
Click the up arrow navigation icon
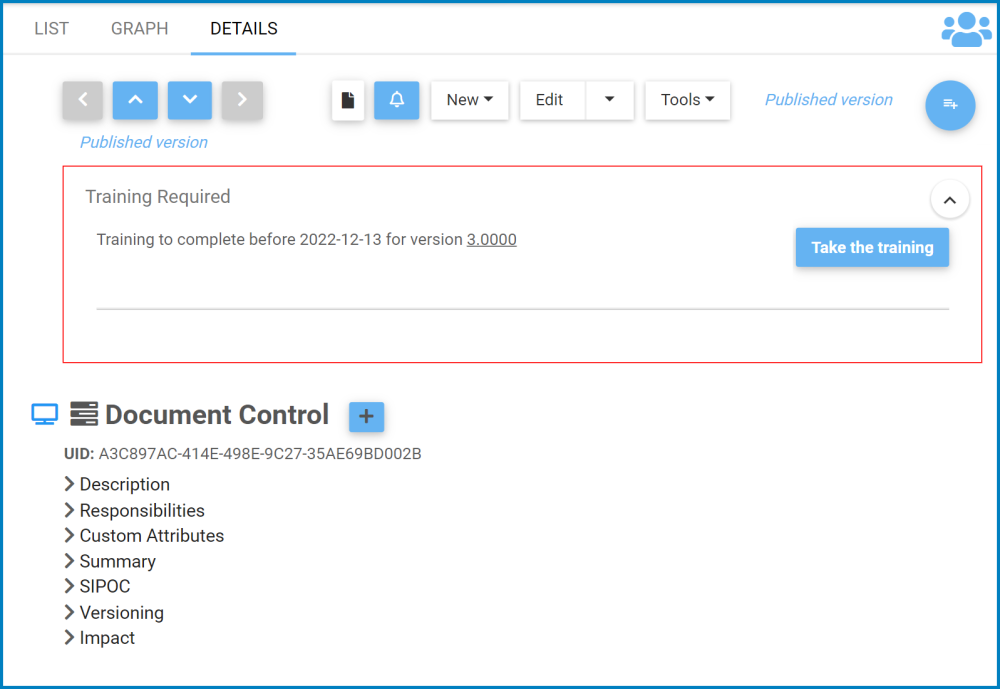click(x=135, y=100)
